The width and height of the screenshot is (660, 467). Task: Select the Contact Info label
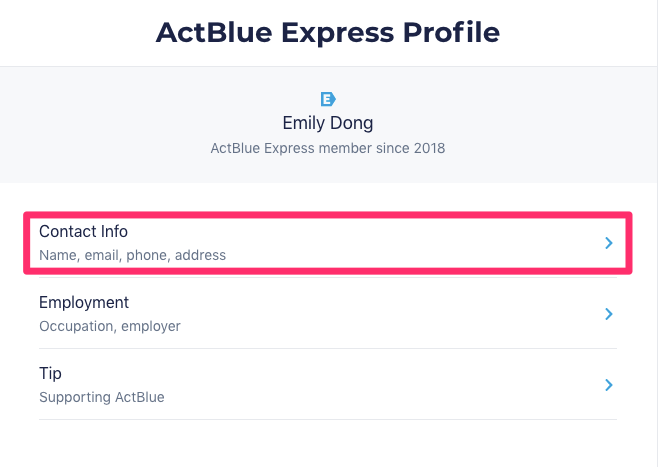(x=83, y=231)
